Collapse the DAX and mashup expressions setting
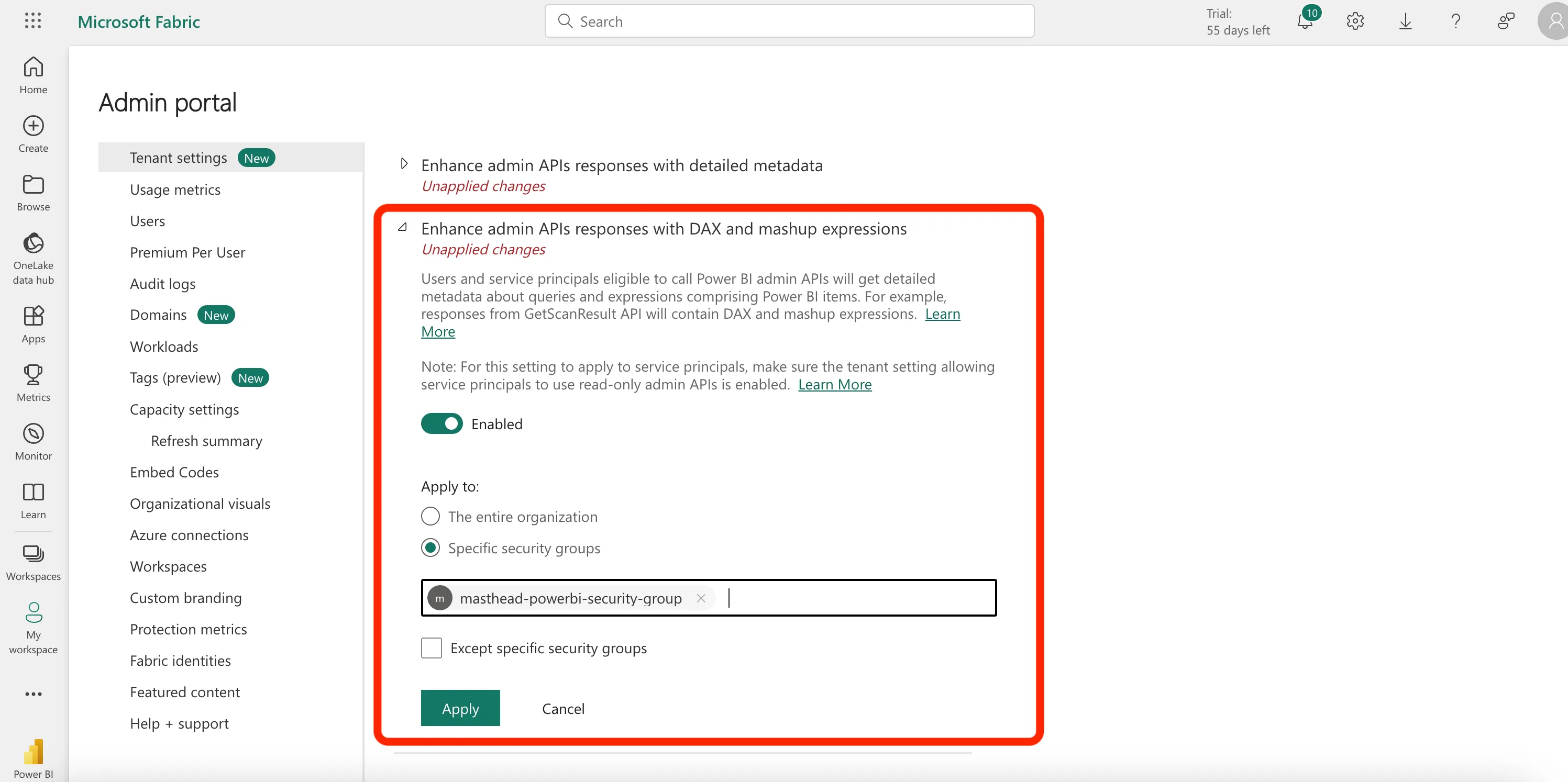Image resolution: width=1568 pixels, height=782 pixels. [402, 228]
